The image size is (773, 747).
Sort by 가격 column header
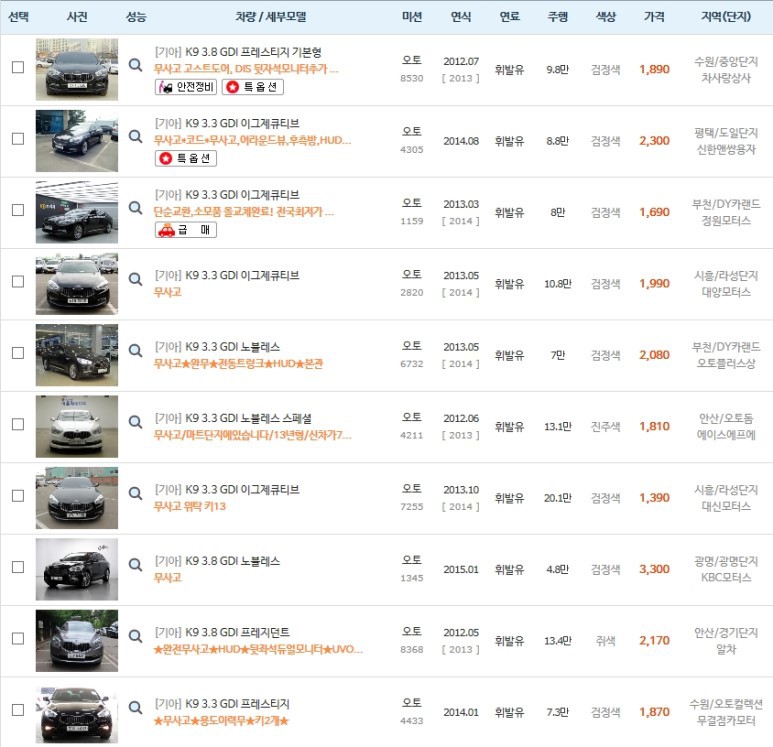tap(654, 17)
